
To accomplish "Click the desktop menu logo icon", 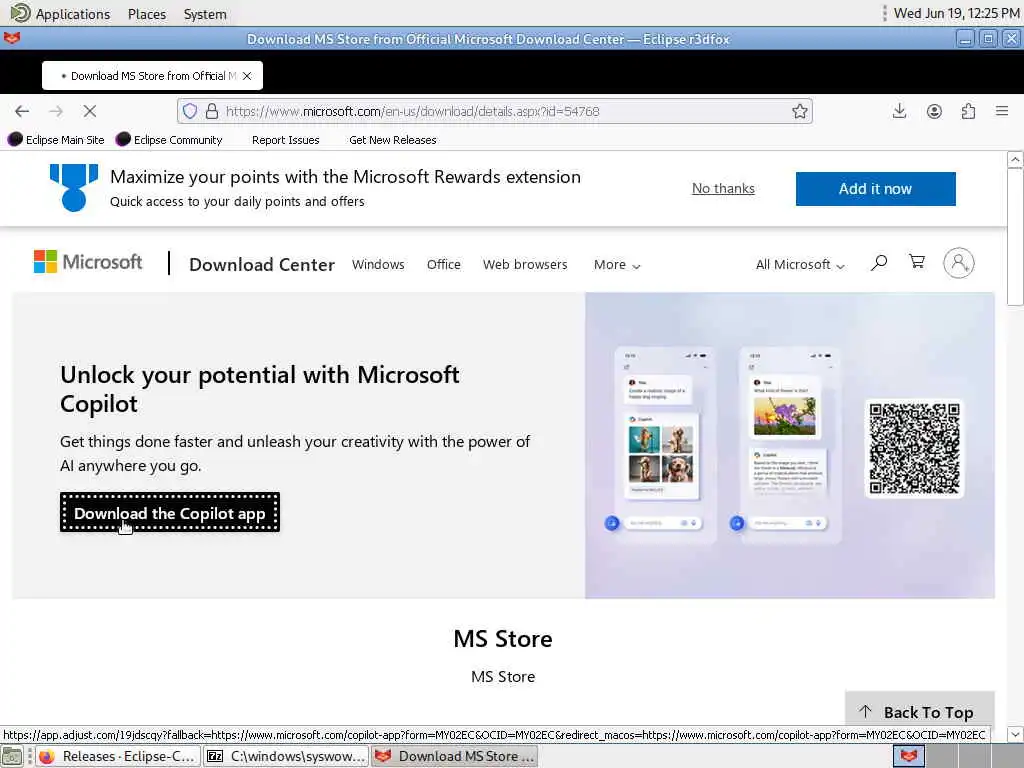I will (20, 13).
